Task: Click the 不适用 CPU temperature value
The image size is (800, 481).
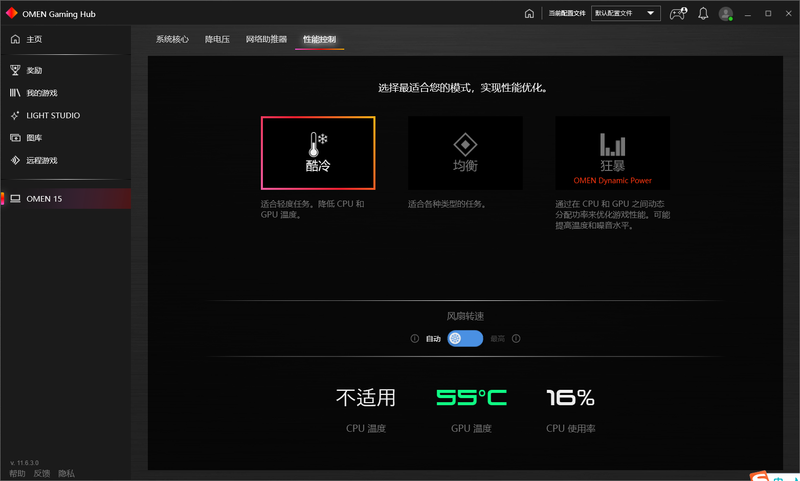Action: 366,397
